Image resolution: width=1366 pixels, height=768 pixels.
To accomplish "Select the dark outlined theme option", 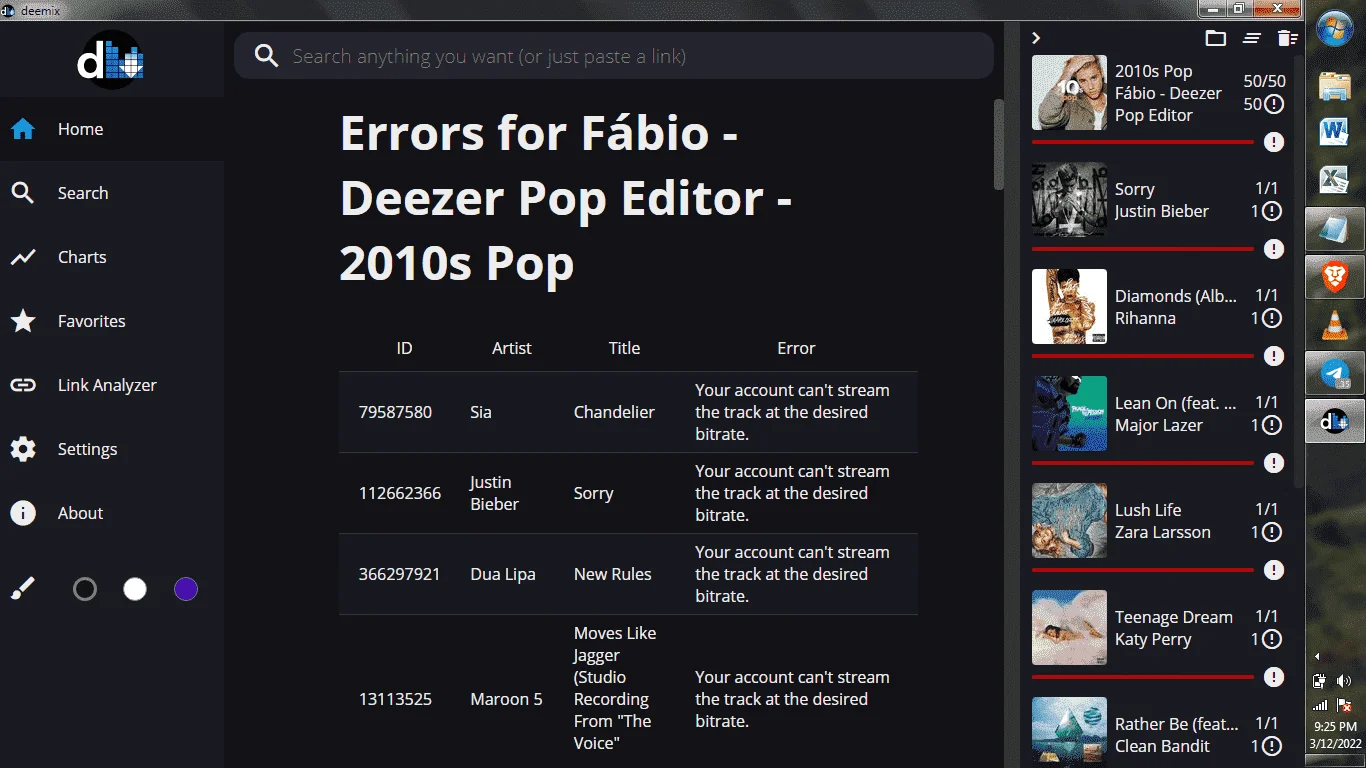I will 85,589.
